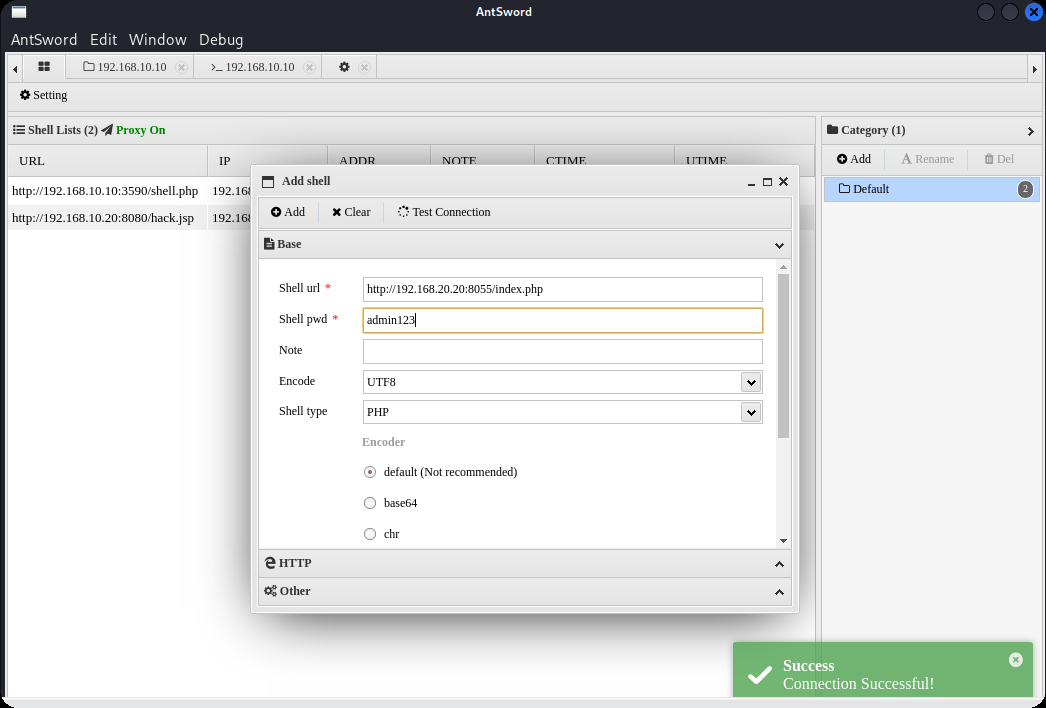Click Add button in Add shell toolbar
This screenshot has width=1046, height=708.
[x=288, y=212]
